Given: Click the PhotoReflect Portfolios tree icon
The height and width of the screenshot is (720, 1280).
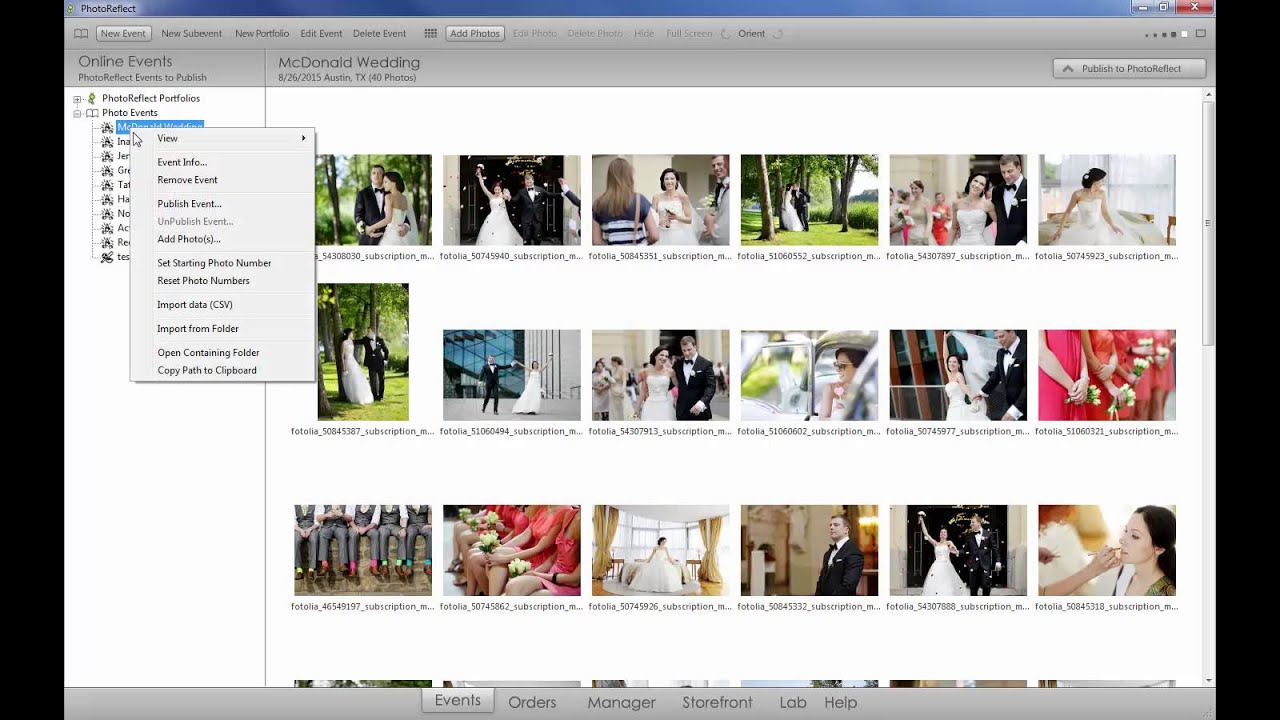Looking at the screenshot, I should click(x=92, y=98).
